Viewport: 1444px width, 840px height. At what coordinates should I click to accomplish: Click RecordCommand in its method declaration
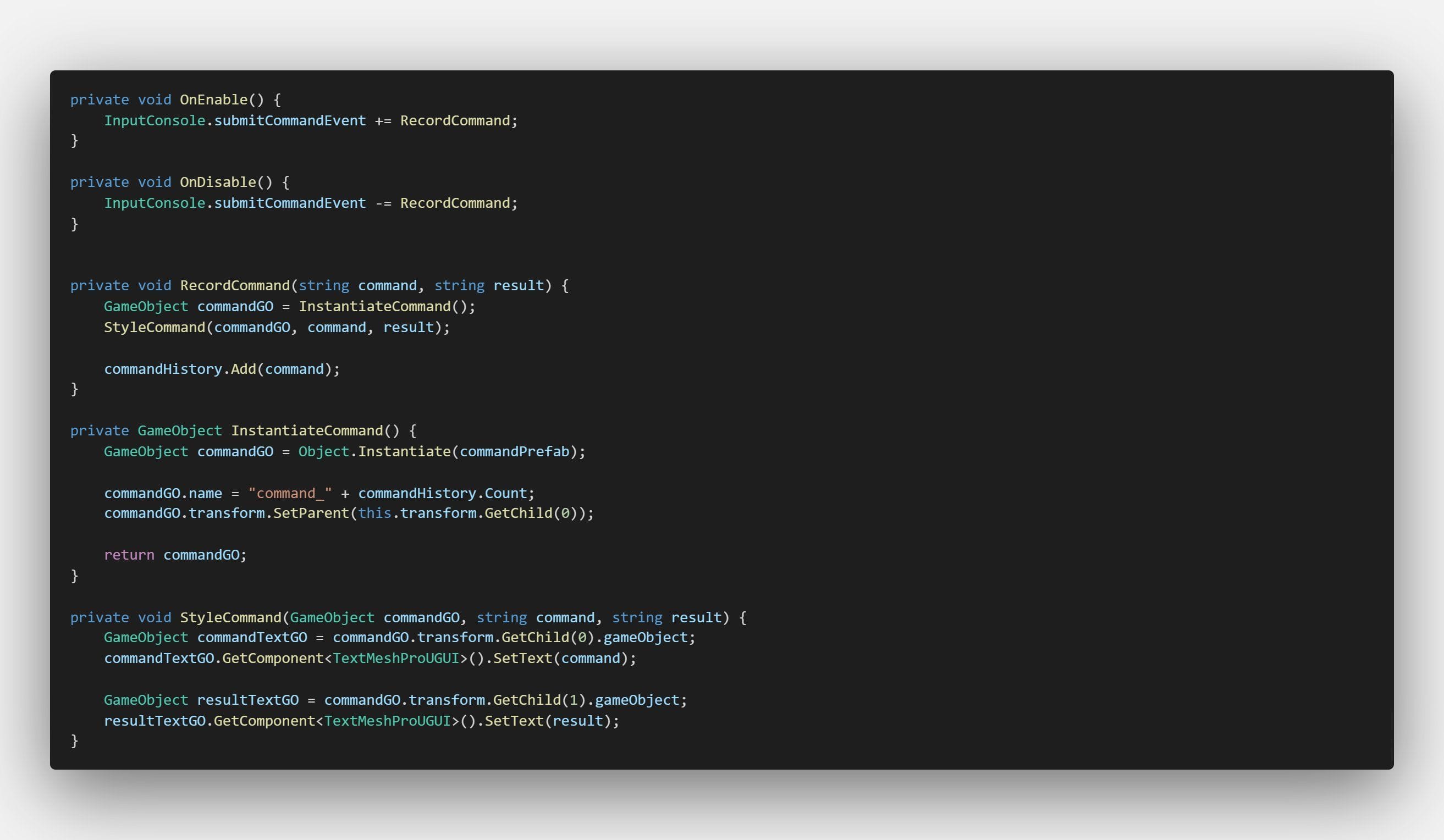coord(235,285)
